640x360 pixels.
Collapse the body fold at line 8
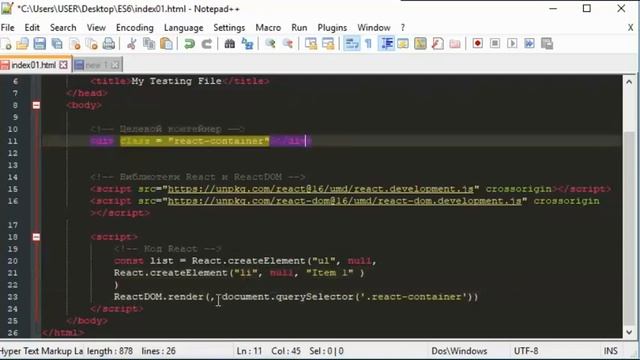click(36, 105)
